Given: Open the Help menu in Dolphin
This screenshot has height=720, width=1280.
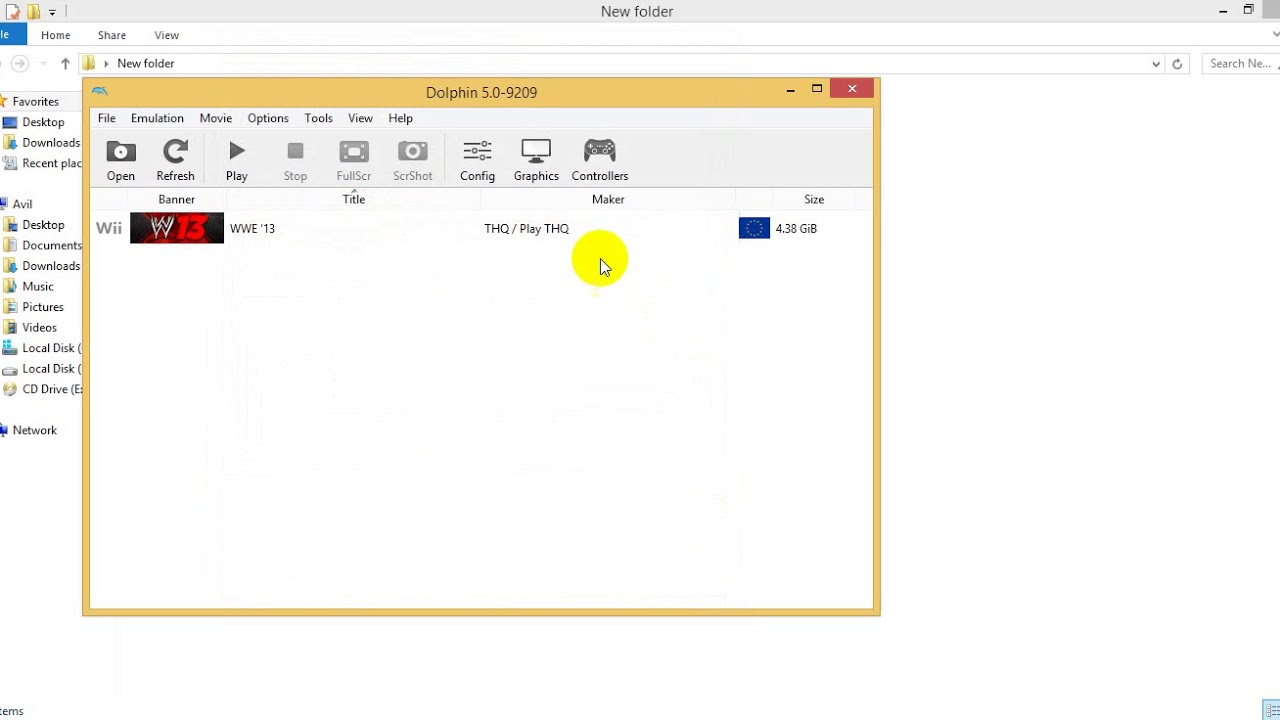Looking at the screenshot, I should [x=400, y=118].
